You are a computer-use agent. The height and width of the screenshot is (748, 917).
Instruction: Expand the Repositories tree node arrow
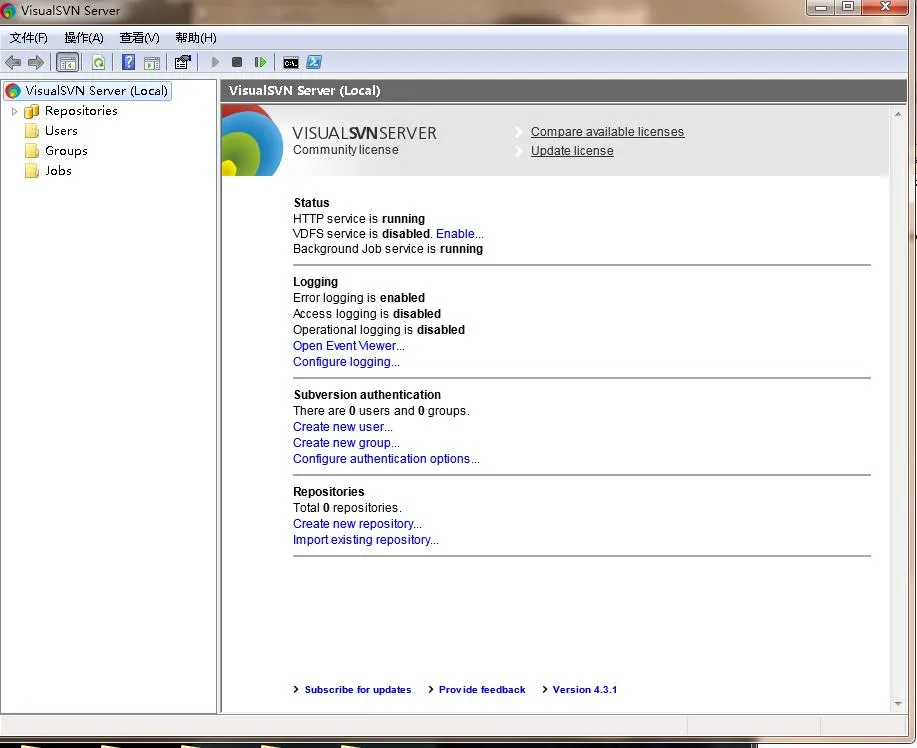point(15,111)
